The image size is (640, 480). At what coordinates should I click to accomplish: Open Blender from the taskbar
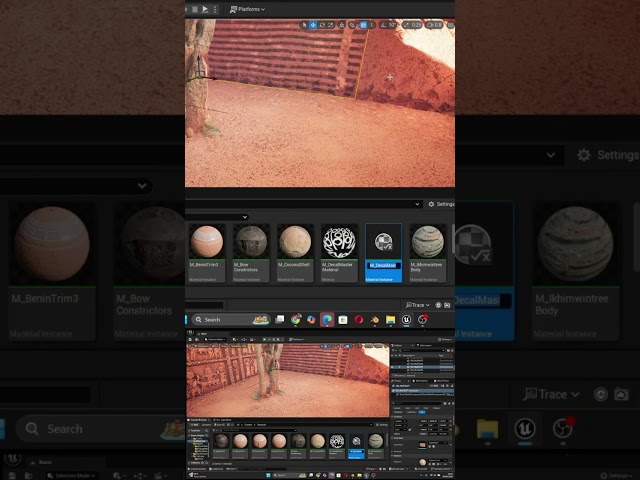pos(375,320)
